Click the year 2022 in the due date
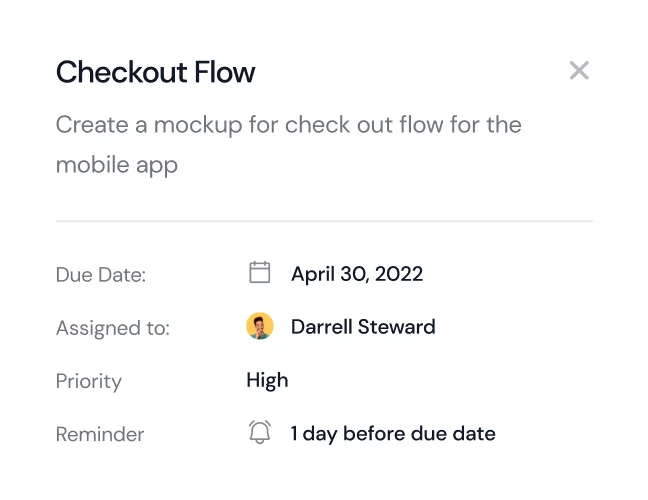This screenshot has width=648, height=500. (x=399, y=274)
